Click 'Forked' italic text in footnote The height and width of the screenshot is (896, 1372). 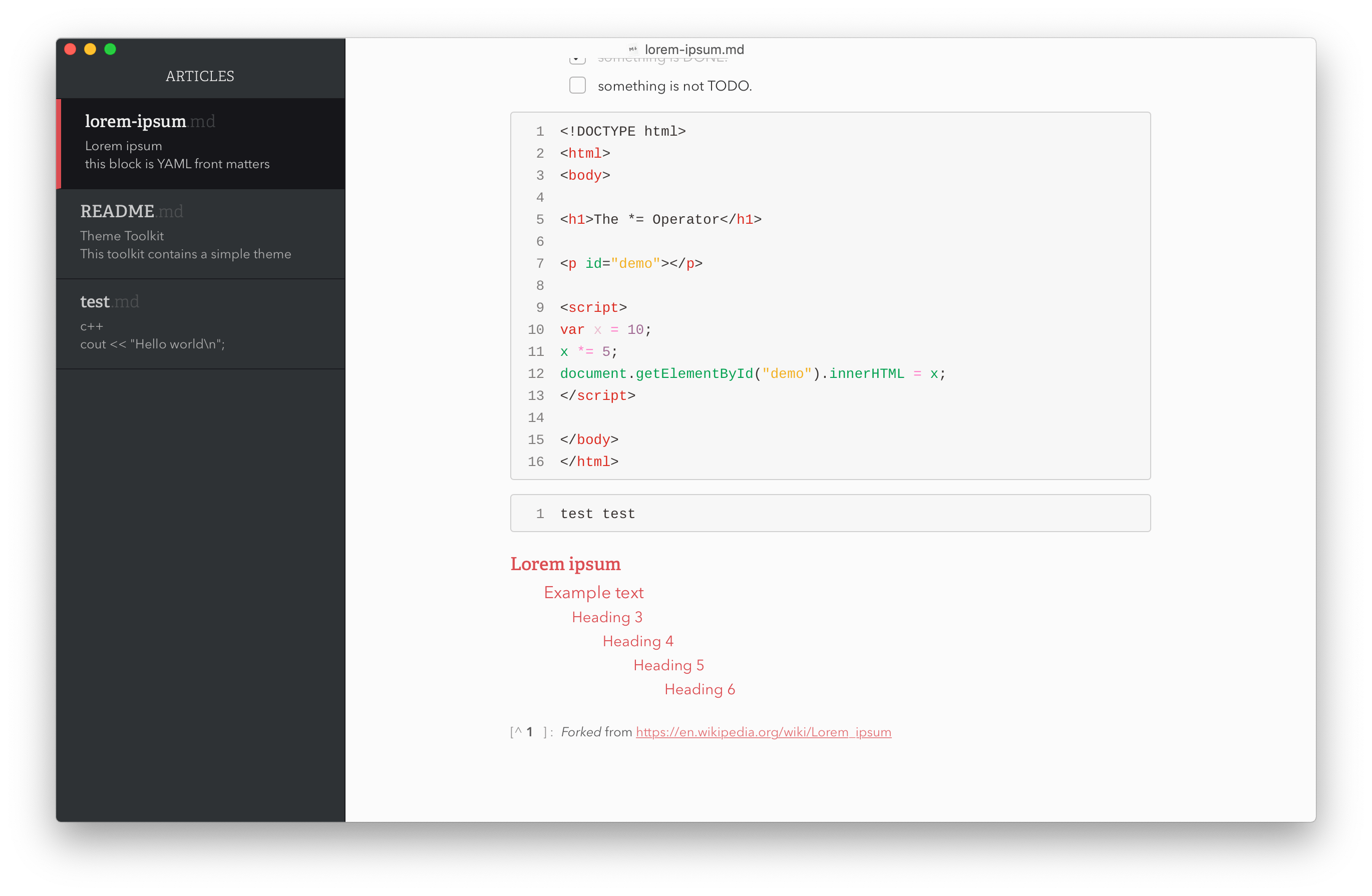pyautogui.click(x=581, y=732)
